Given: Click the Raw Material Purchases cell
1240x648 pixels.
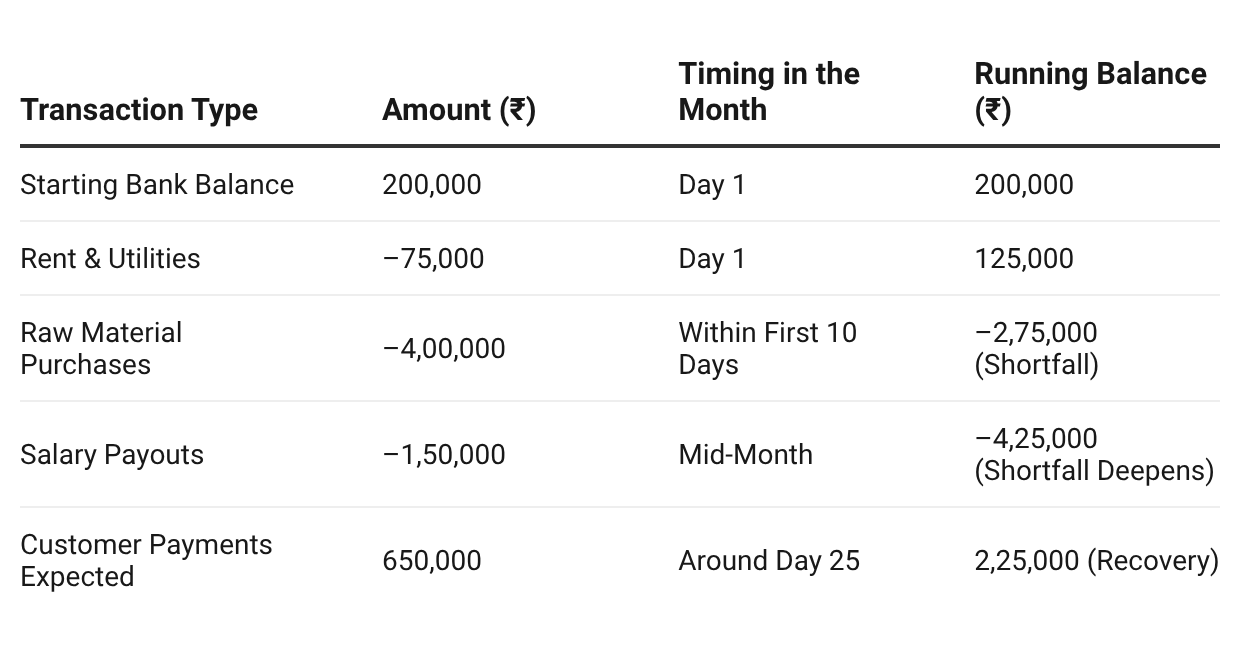Looking at the screenshot, I should click(x=101, y=348).
